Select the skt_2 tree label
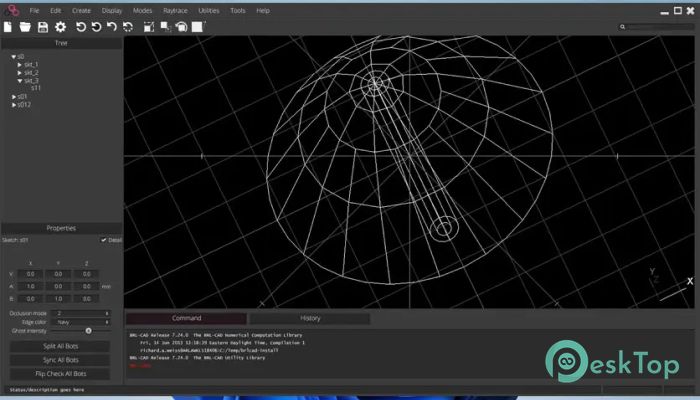The image size is (700, 400). click(x=31, y=73)
